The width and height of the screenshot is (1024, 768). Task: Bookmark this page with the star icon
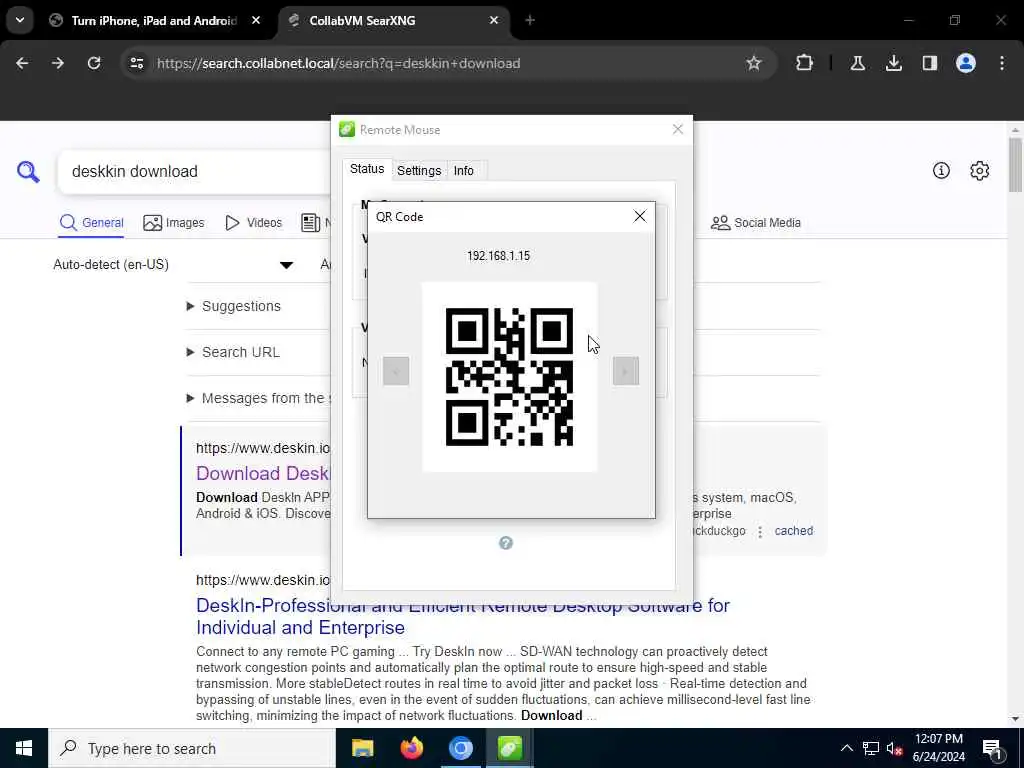tap(754, 63)
